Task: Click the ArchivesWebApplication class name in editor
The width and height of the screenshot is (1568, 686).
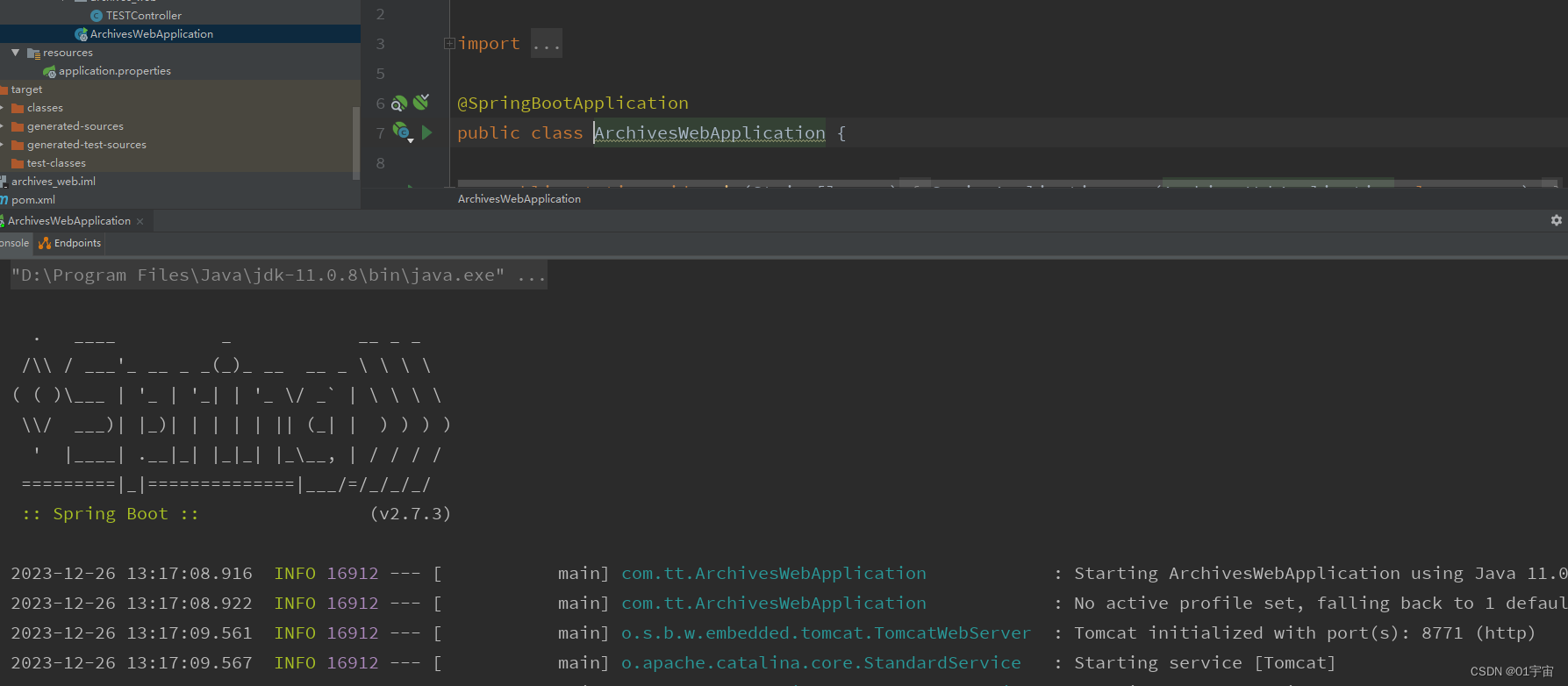Action: 710,133
